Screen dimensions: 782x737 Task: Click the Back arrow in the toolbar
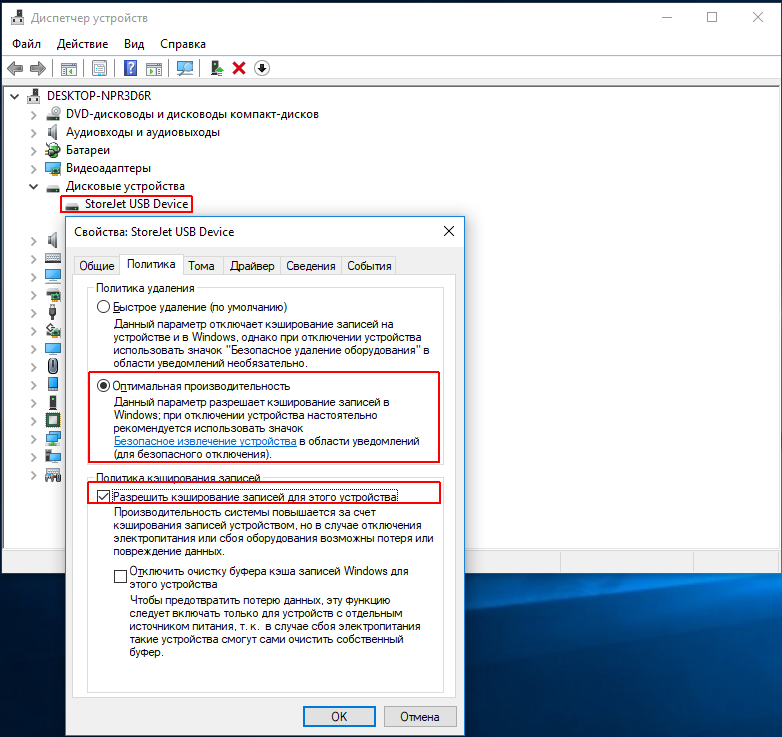pos(15,68)
